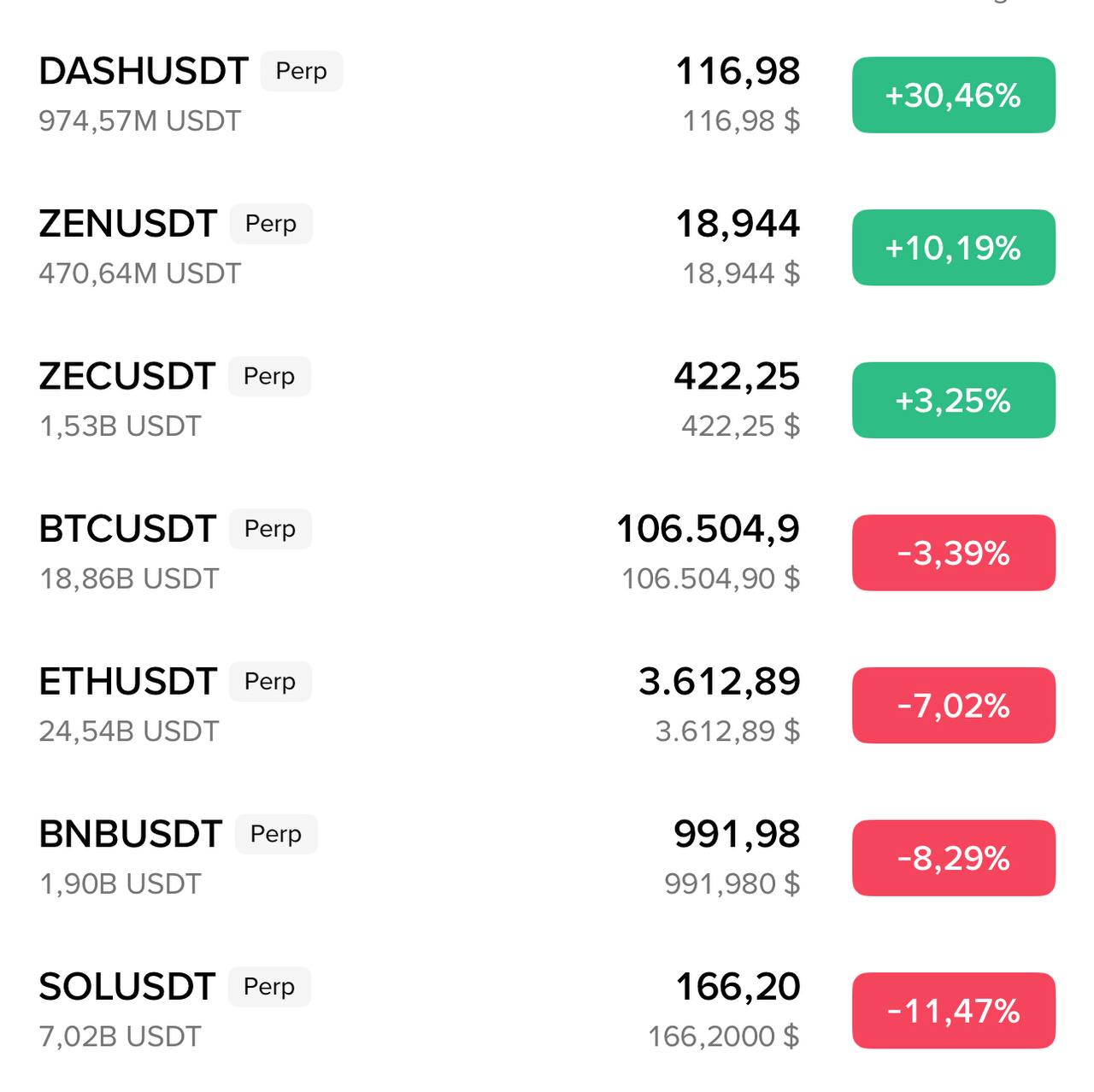
Task: Click the 1,53B USDT volume text
Action: pos(121,426)
